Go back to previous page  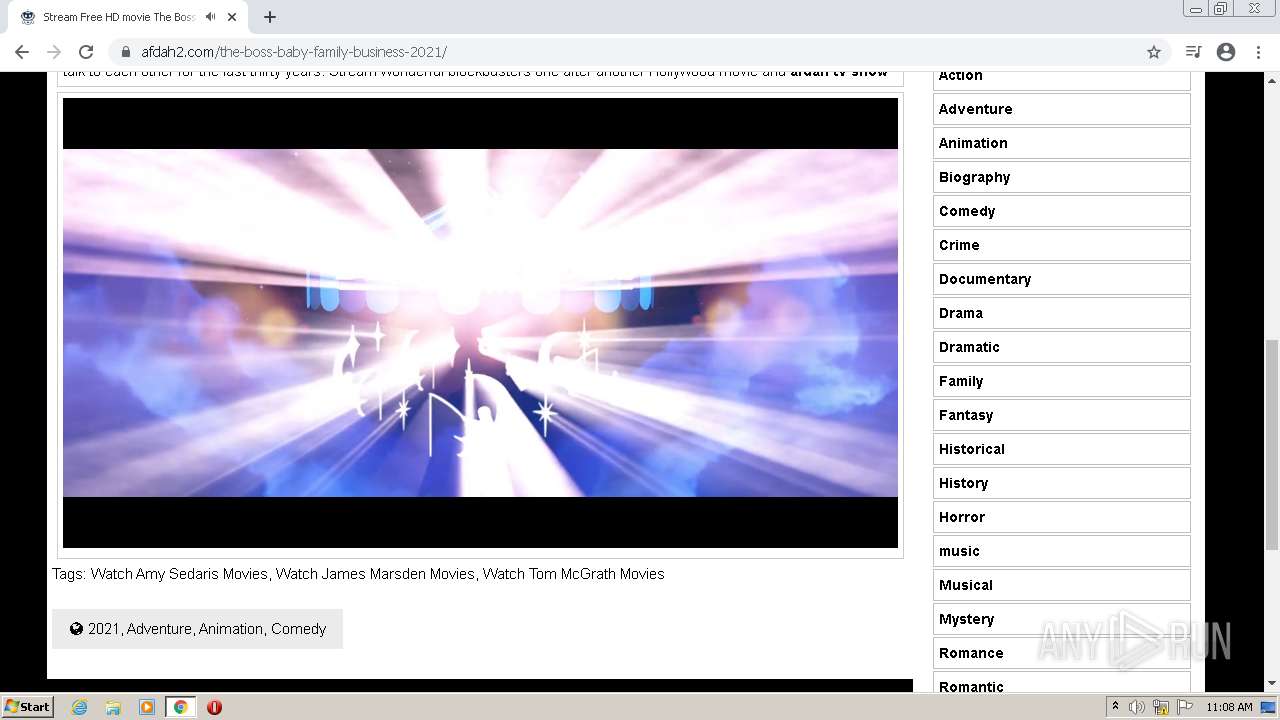(x=22, y=52)
